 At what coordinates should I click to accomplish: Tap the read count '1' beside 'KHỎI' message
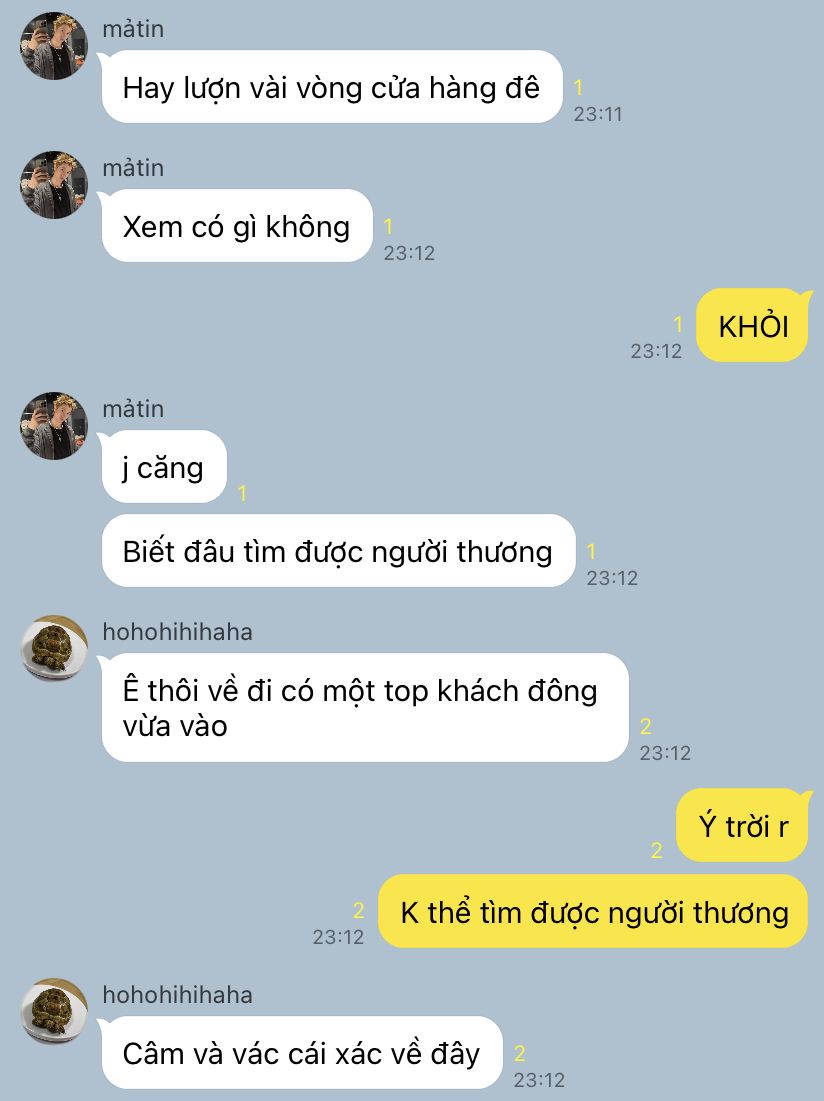click(x=678, y=324)
